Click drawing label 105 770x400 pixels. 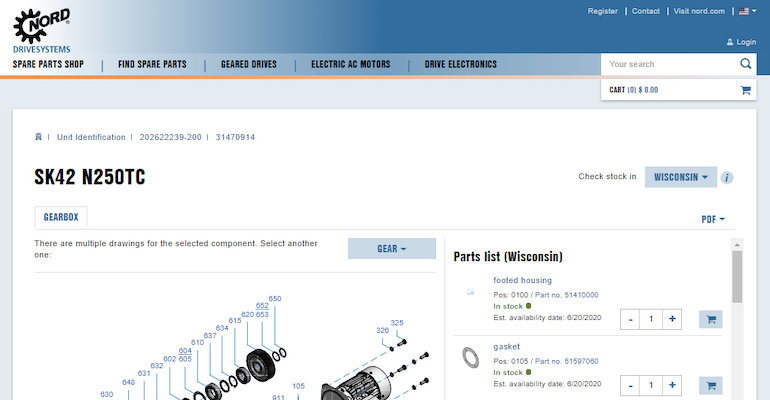tap(299, 386)
